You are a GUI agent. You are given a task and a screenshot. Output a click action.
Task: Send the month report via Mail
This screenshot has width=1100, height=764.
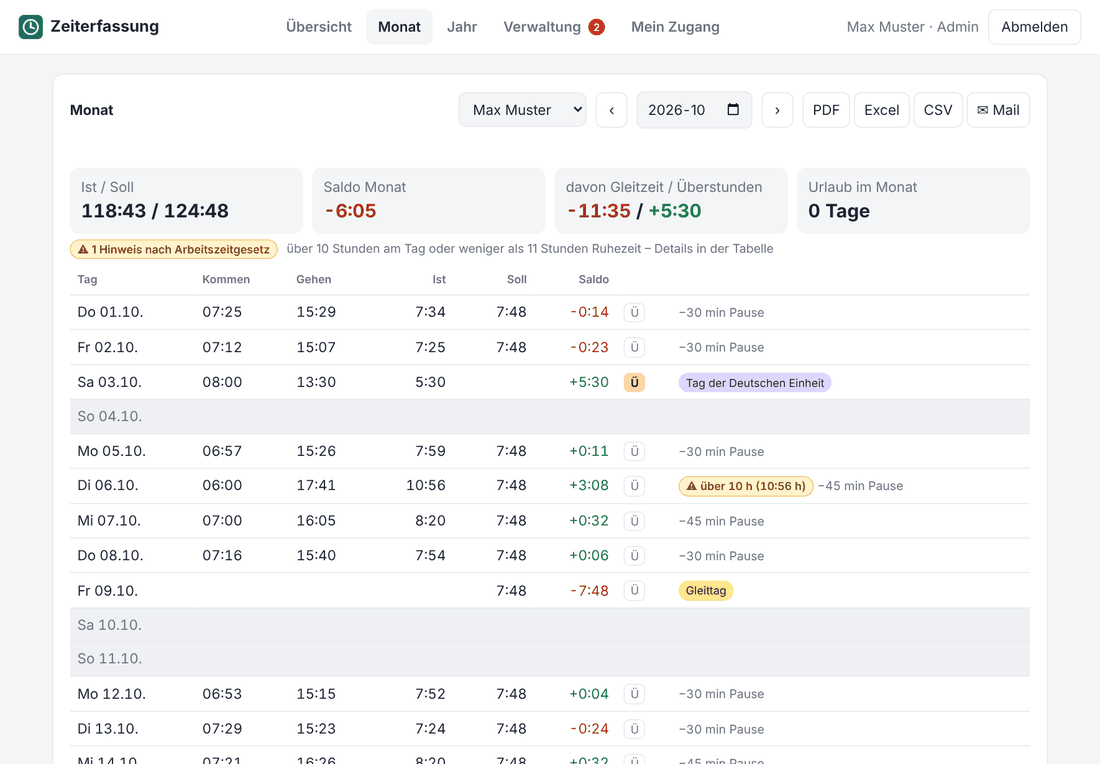(998, 110)
